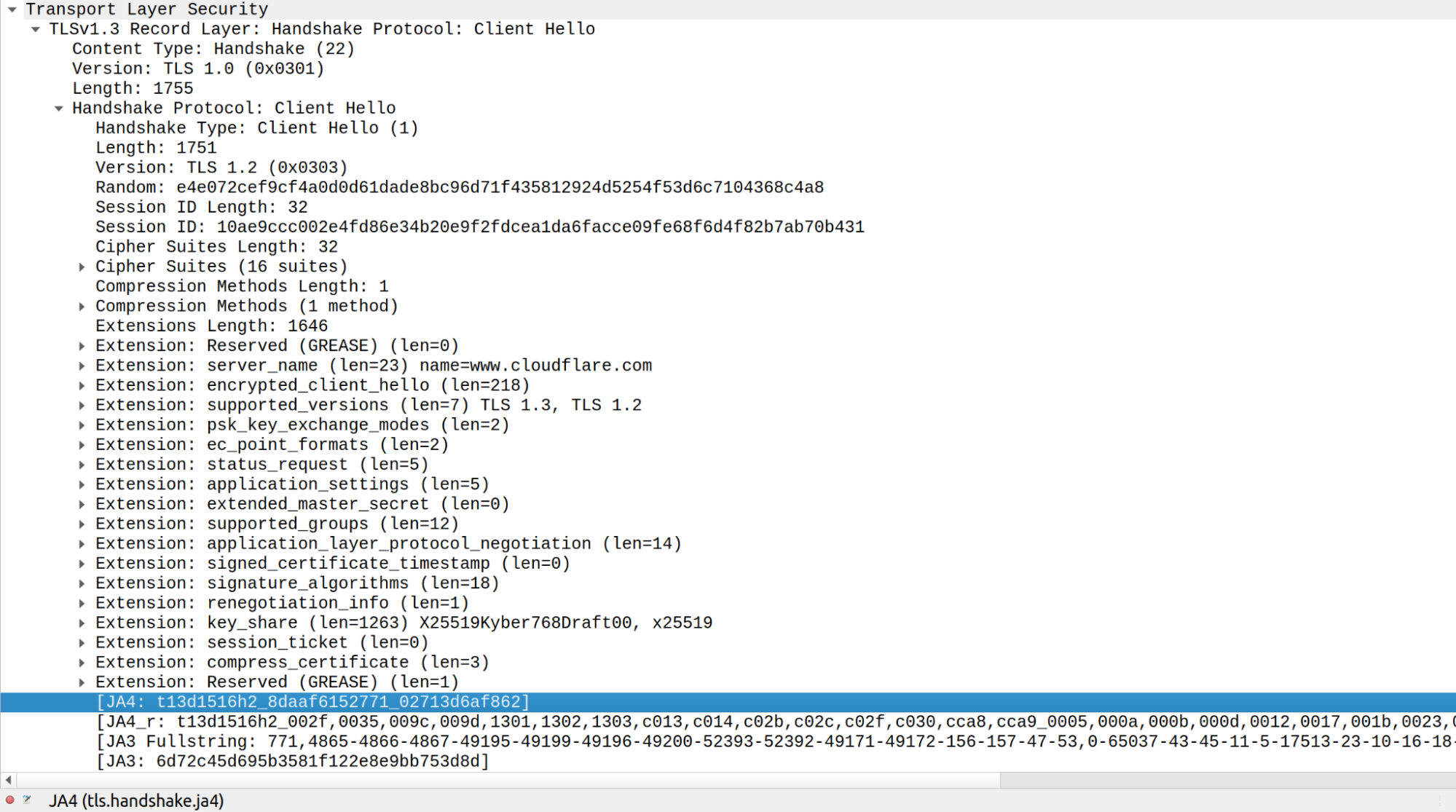Collapse the TLSv1.3 Record Layer node
The image size is (1456, 812).
(x=36, y=29)
